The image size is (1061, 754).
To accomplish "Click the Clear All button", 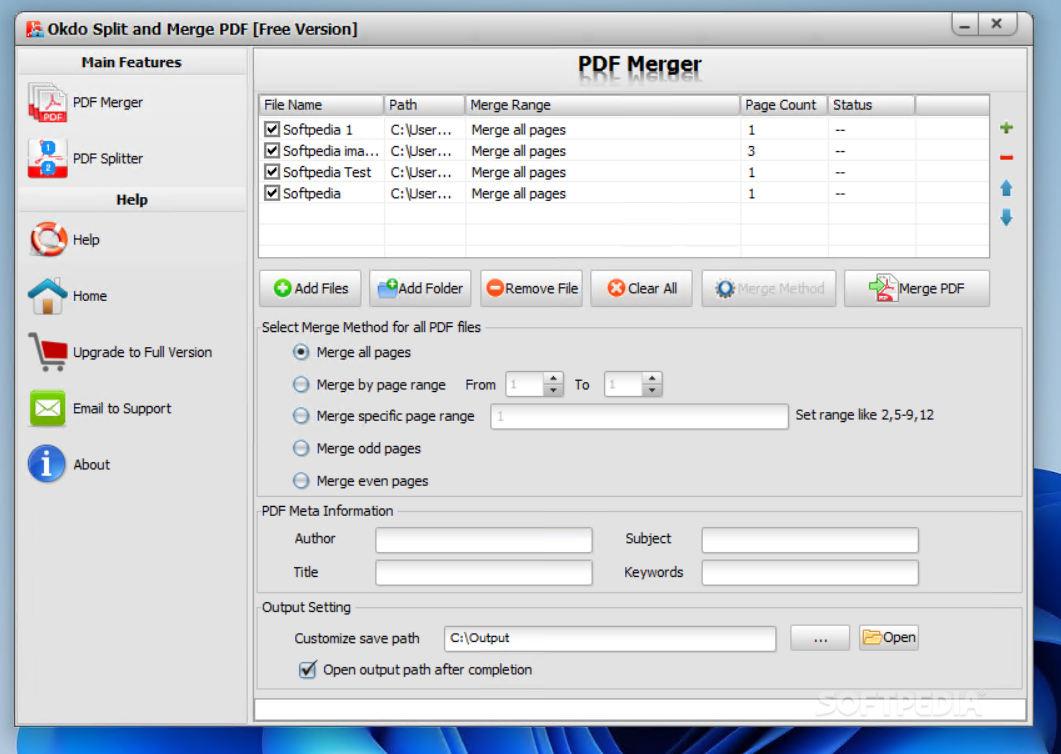I will (x=641, y=288).
